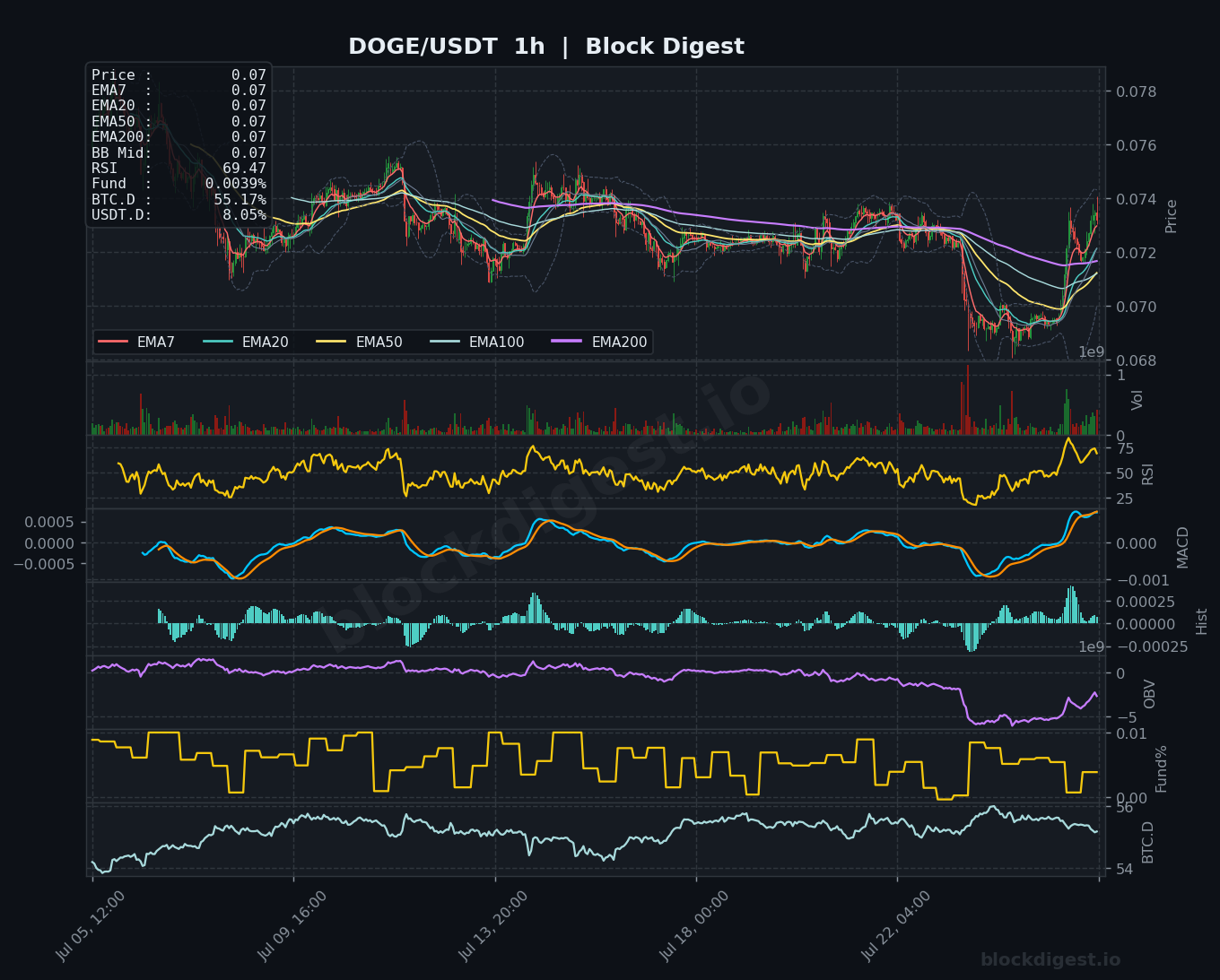Click the vertical 'Hist' axis title
The width and height of the screenshot is (1220, 980).
1202,621
